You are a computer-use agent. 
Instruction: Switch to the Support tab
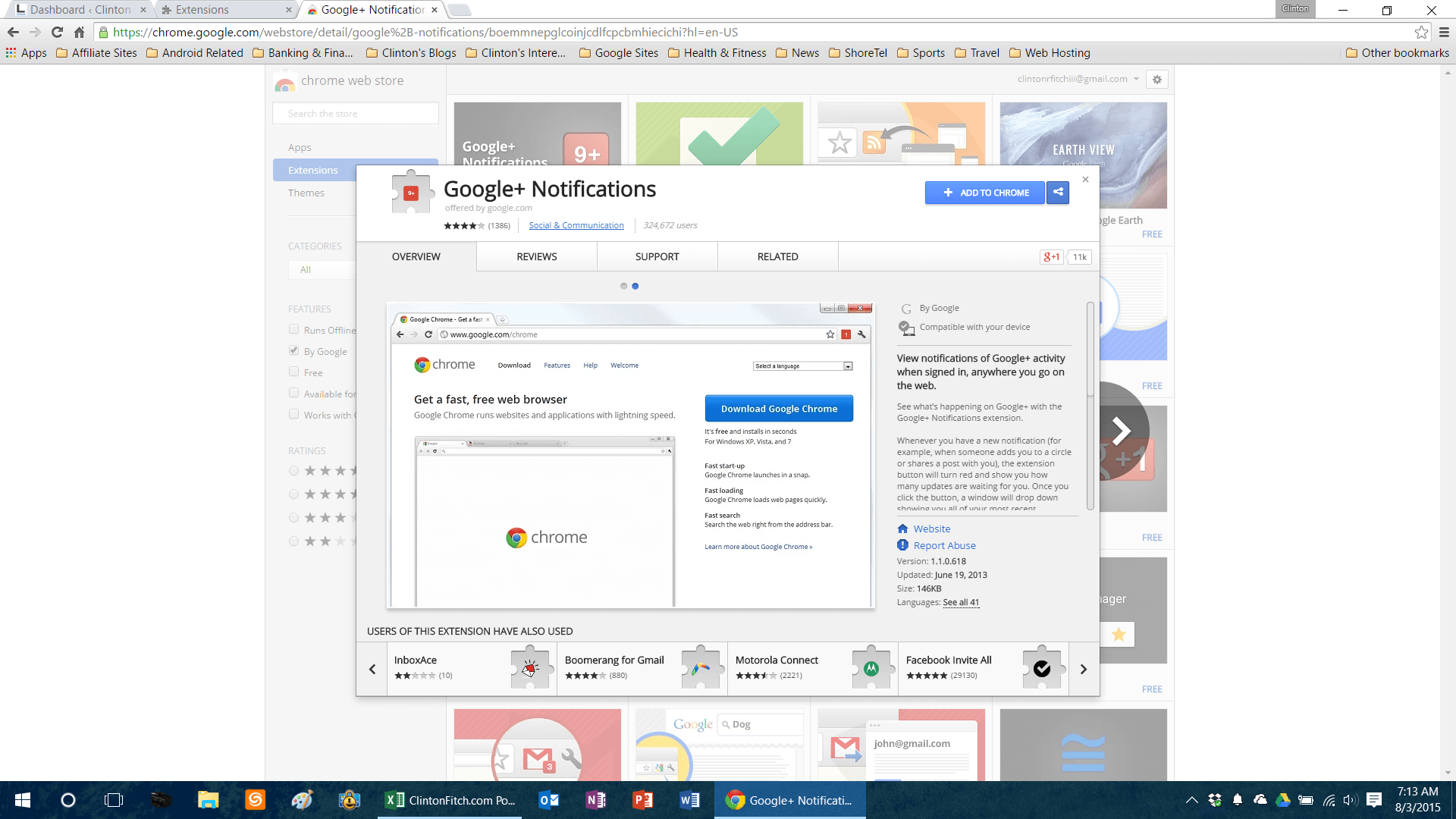pos(657,257)
